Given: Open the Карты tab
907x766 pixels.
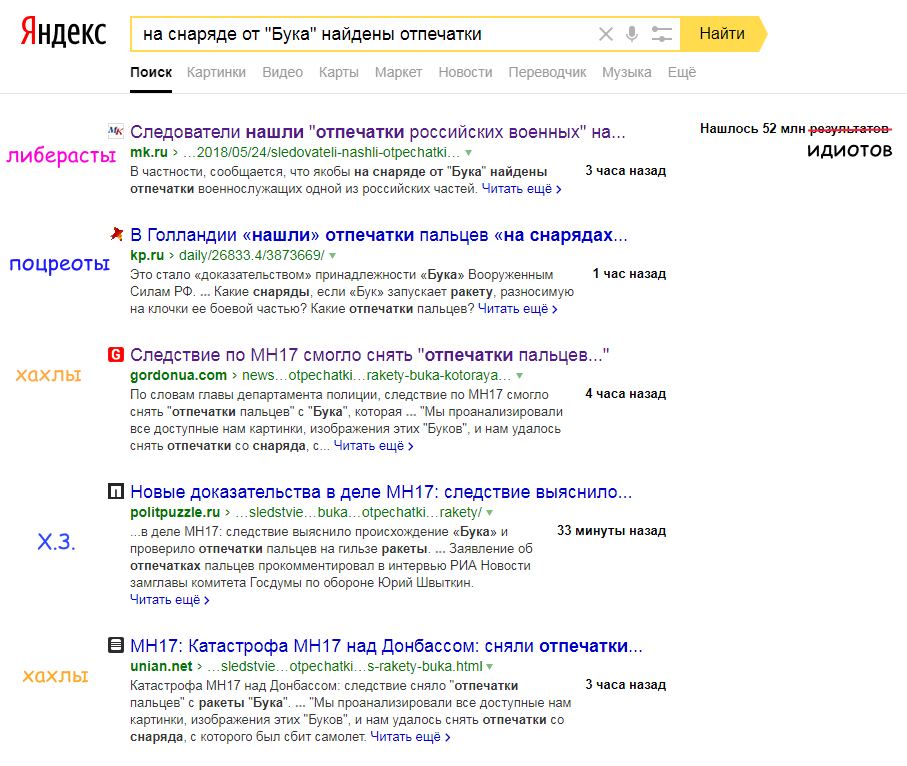Looking at the screenshot, I should point(339,72).
